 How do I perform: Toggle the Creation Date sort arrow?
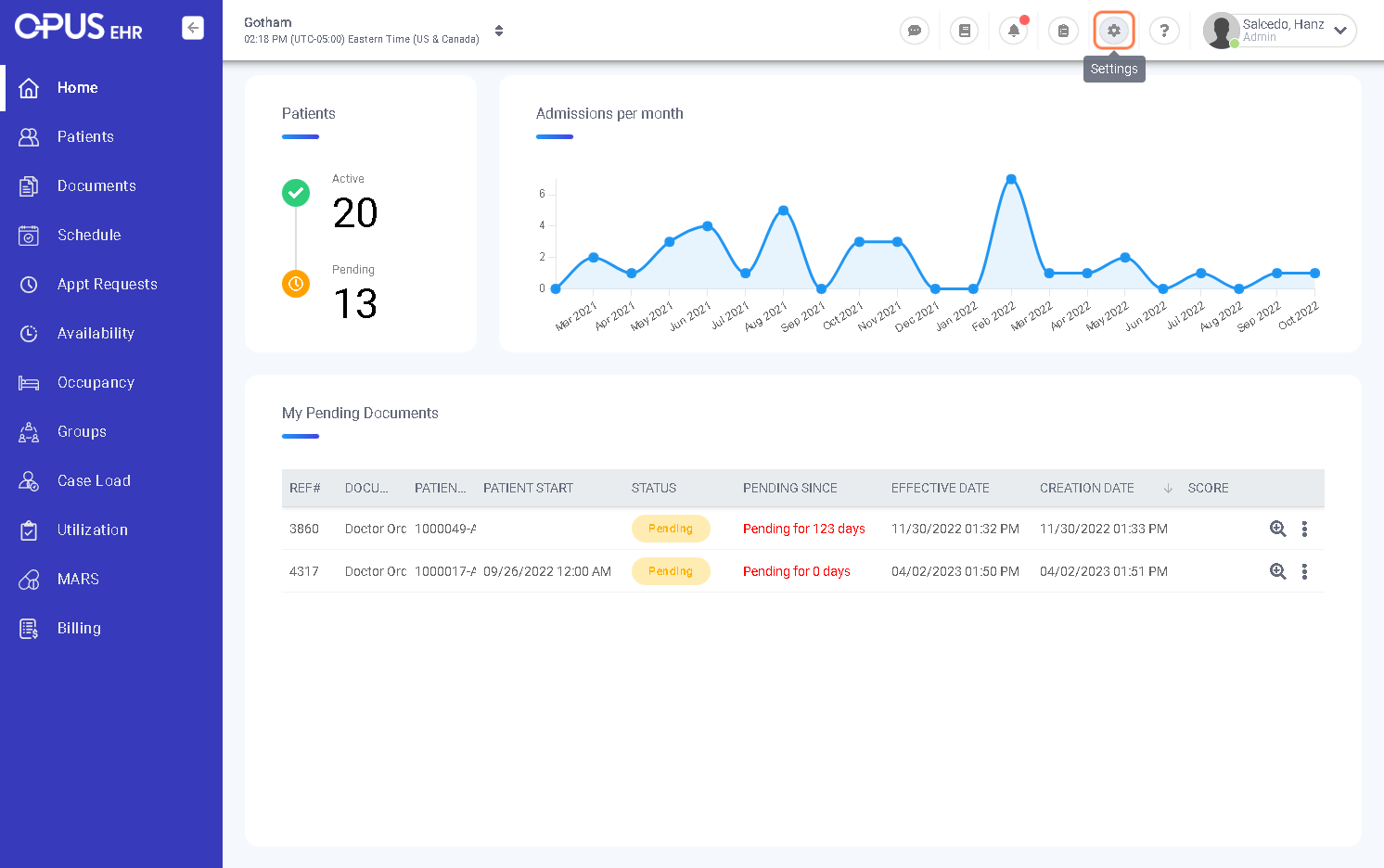pos(1168,488)
